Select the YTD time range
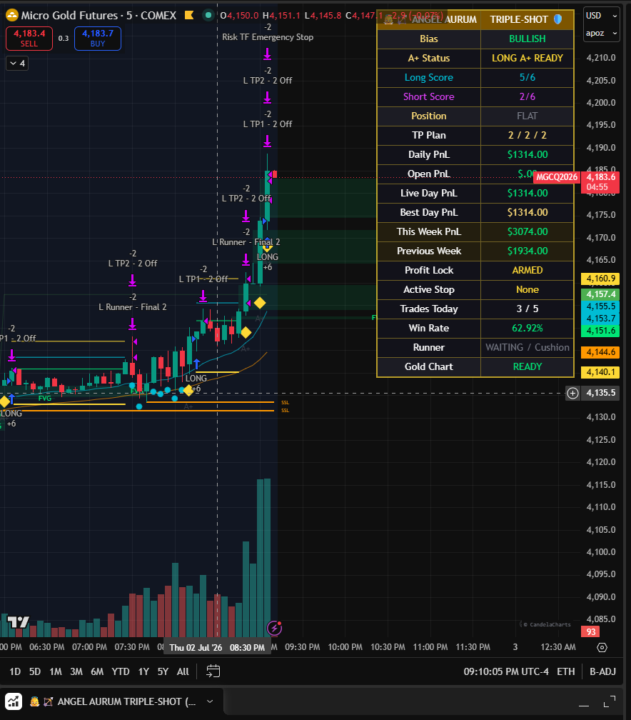This screenshot has width=631, height=720. click(x=120, y=671)
